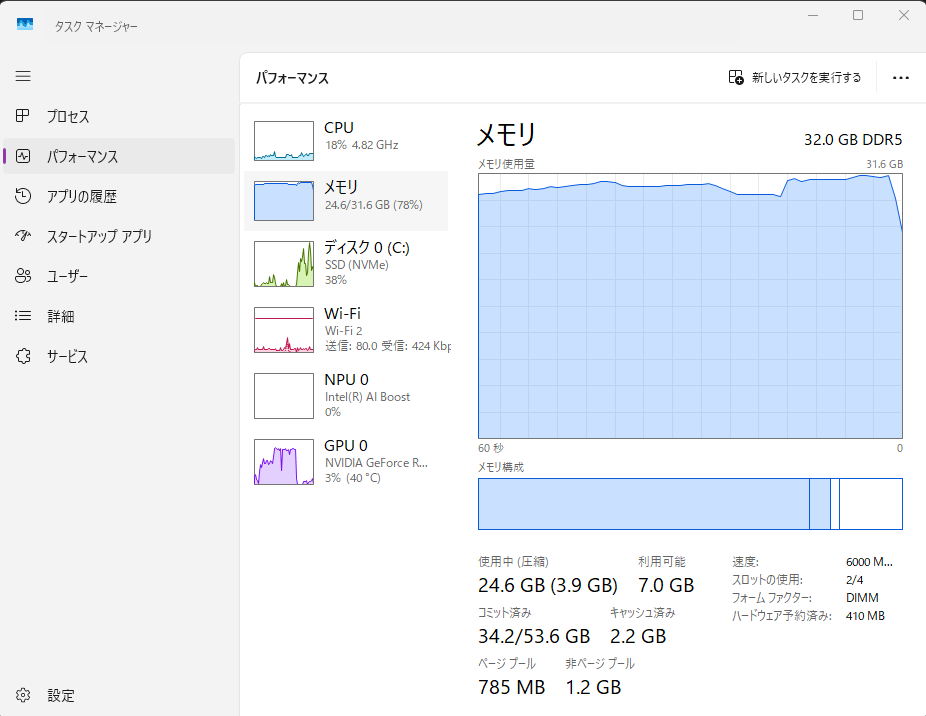Click the フォーム ファクター value DIMM
This screenshot has height=716, width=926.
click(x=862, y=598)
